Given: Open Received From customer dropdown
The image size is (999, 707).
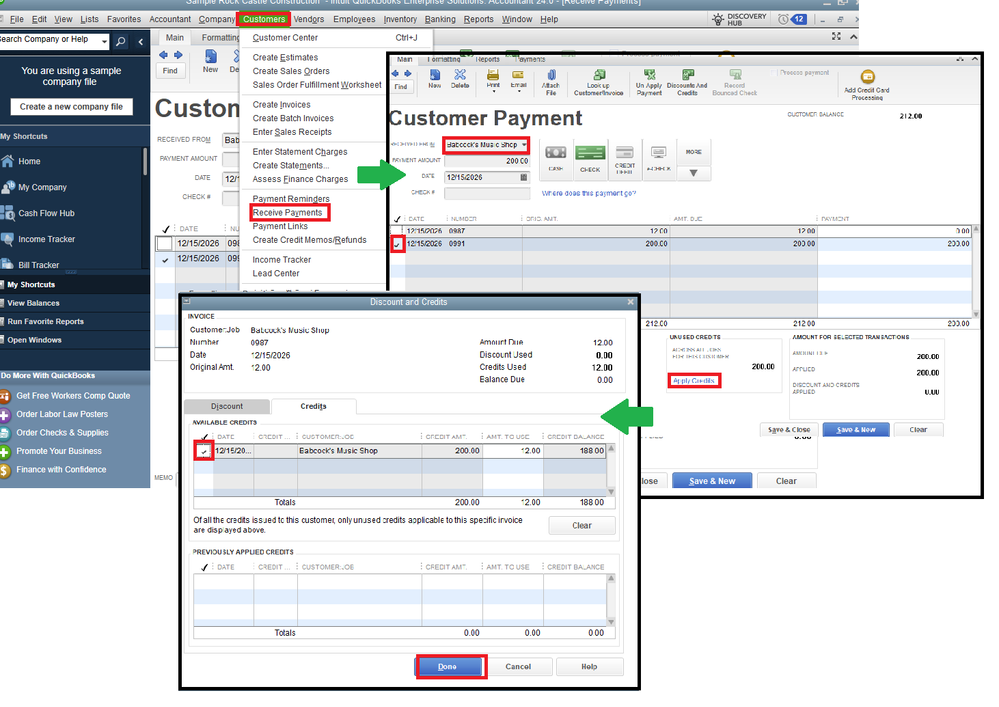Looking at the screenshot, I should tap(524, 145).
